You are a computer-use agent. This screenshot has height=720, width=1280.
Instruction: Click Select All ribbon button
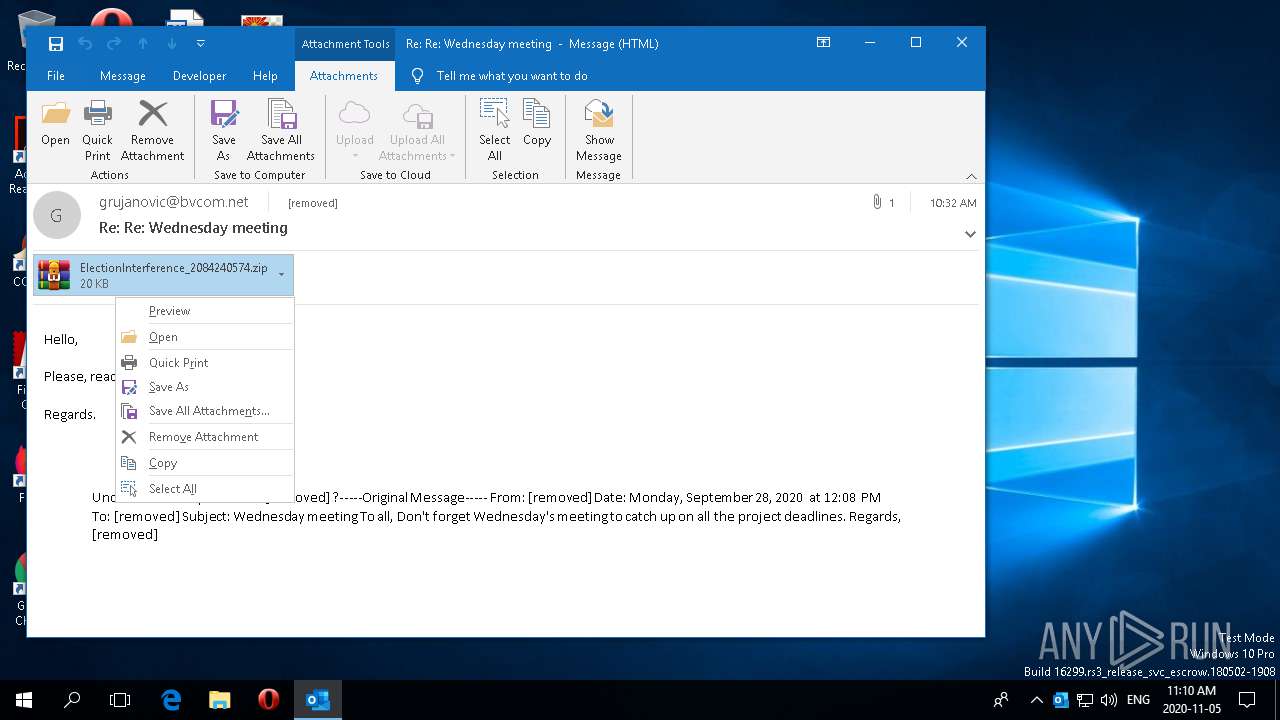pos(495,130)
